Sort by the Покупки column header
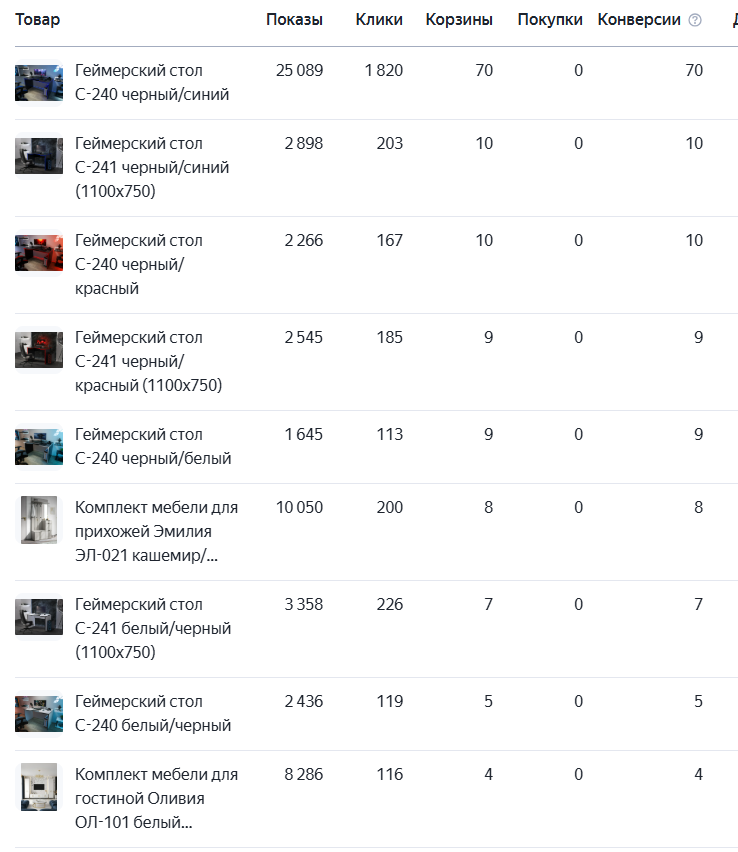The height and width of the screenshot is (852, 738). (550, 20)
